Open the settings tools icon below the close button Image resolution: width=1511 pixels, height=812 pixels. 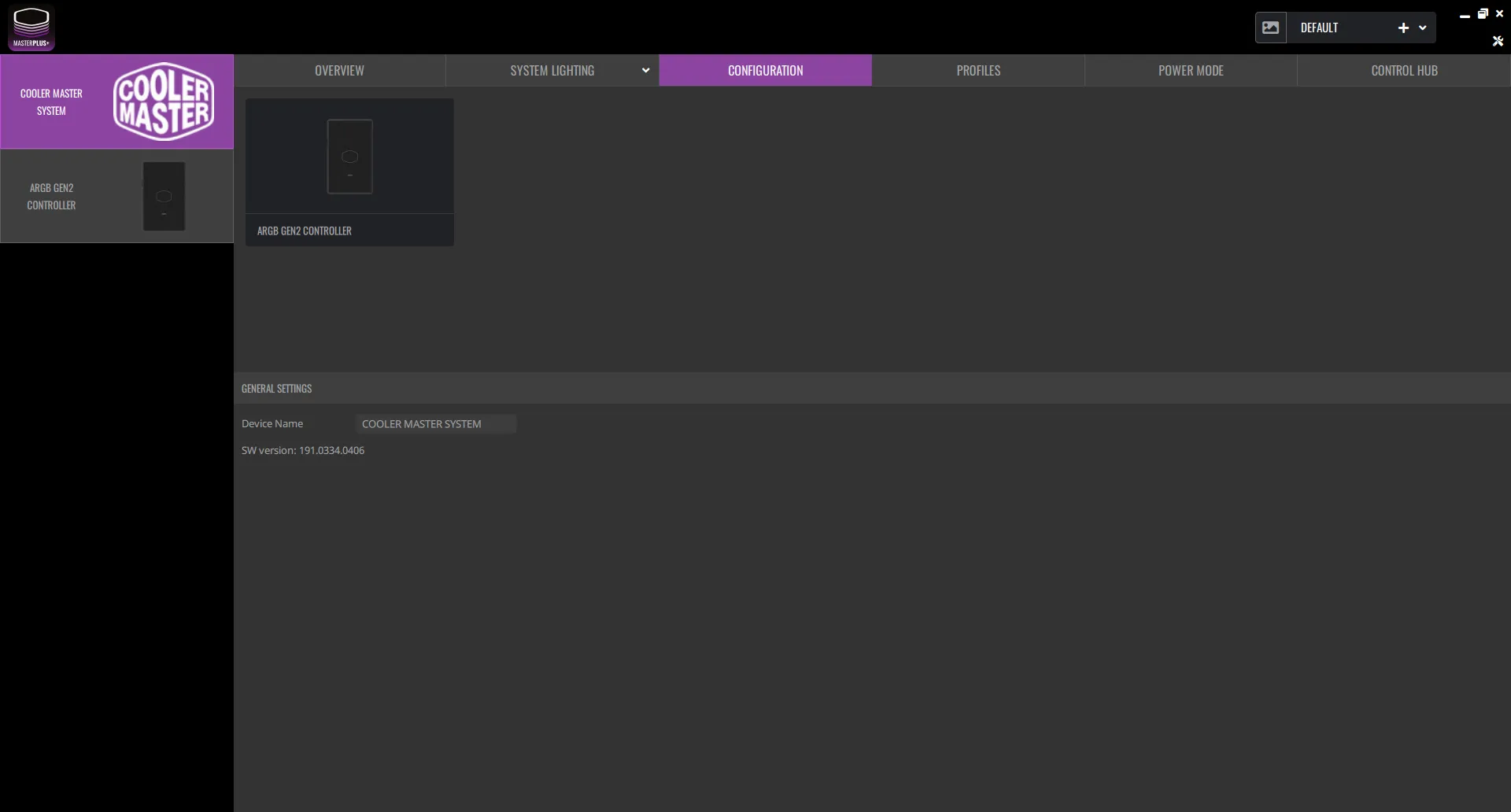click(1498, 41)
